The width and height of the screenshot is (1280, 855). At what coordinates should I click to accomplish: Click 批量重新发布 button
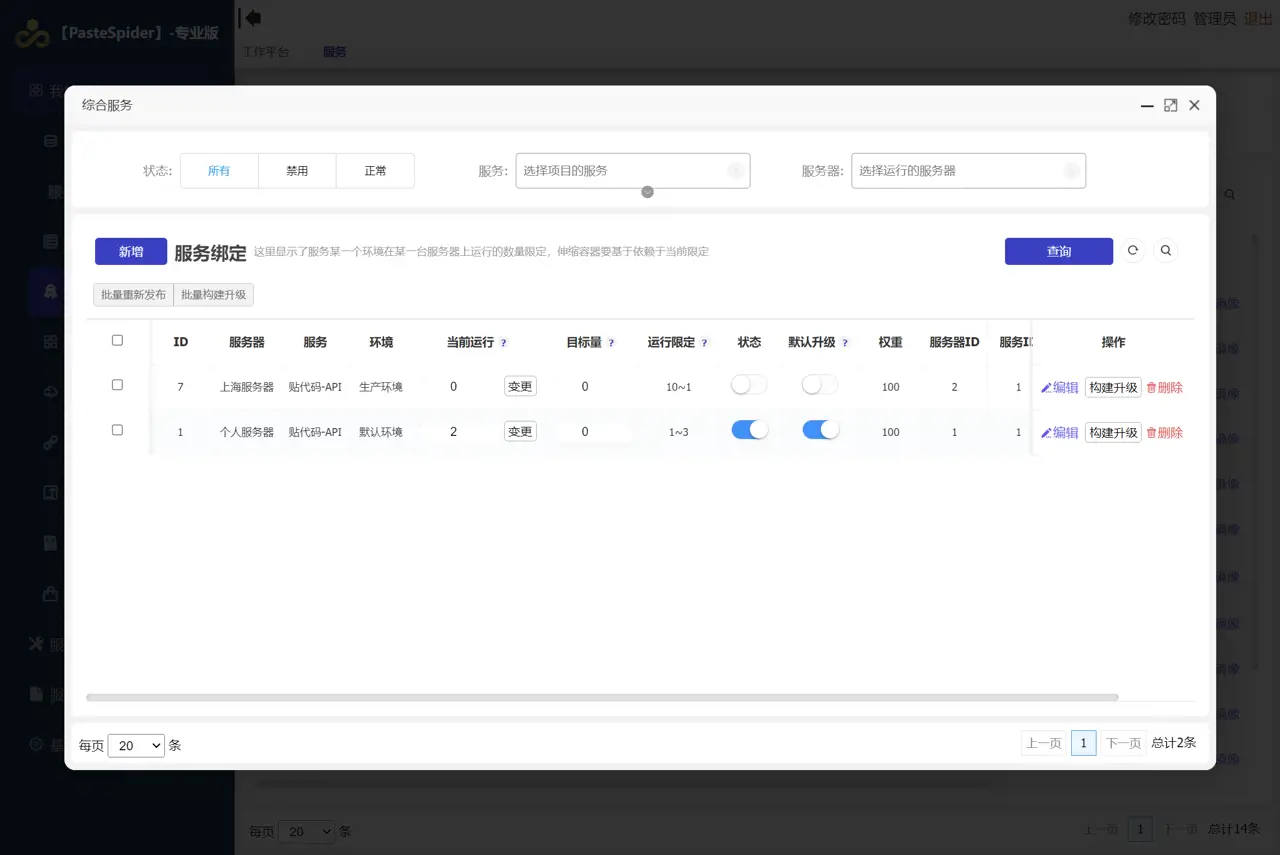click(x=133, y=295)
